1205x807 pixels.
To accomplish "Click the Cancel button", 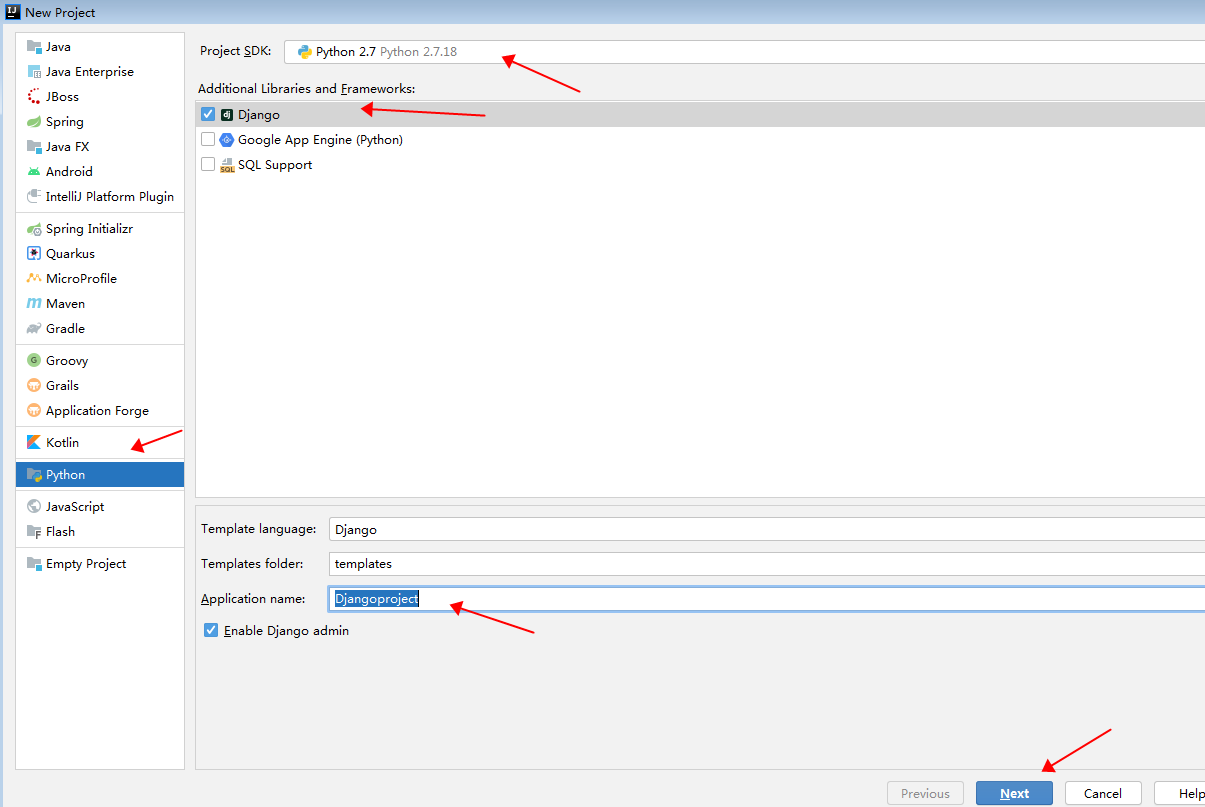I will 1103,794.
